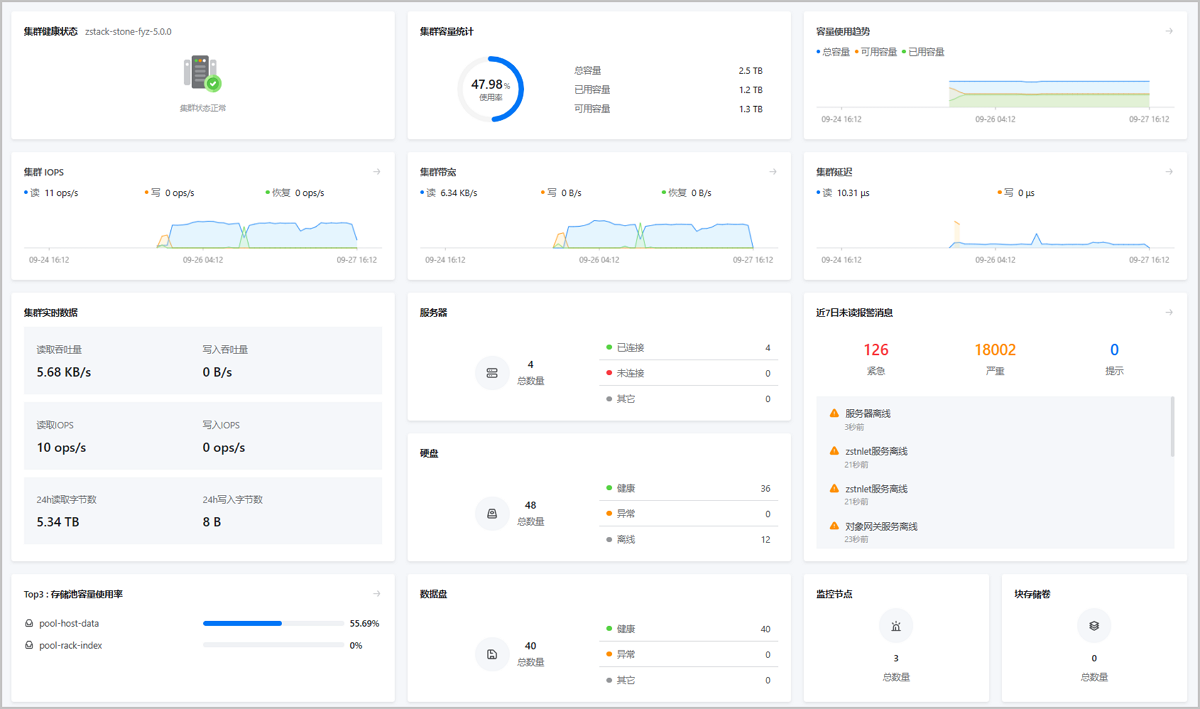Open cluster latency details arrow
Screen dimensions: 1200x709
click(1169, 172)
